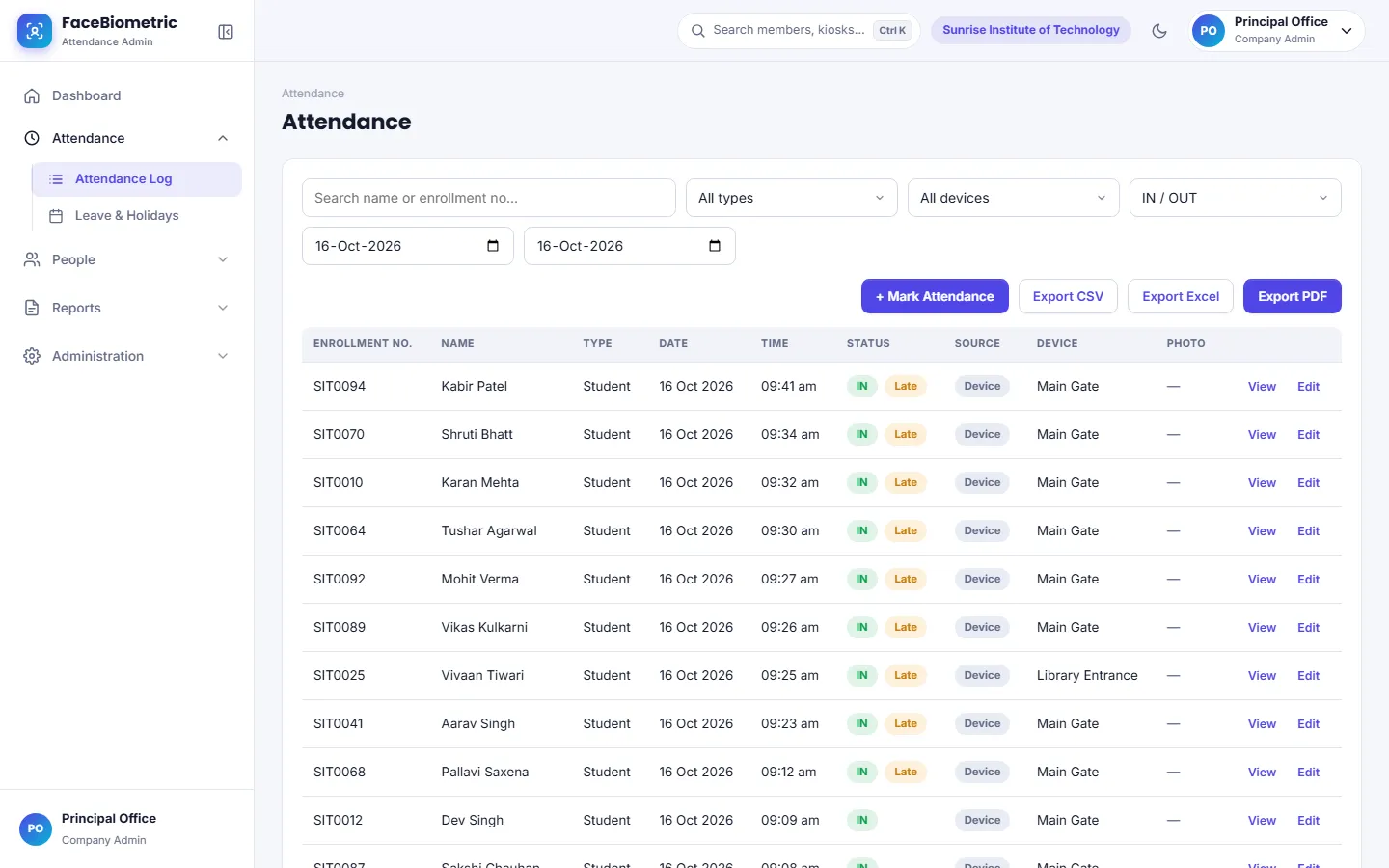The image size is (1389, 868).
Task: Expand the Administration menu chevron
Action: (x=223, y=356)
